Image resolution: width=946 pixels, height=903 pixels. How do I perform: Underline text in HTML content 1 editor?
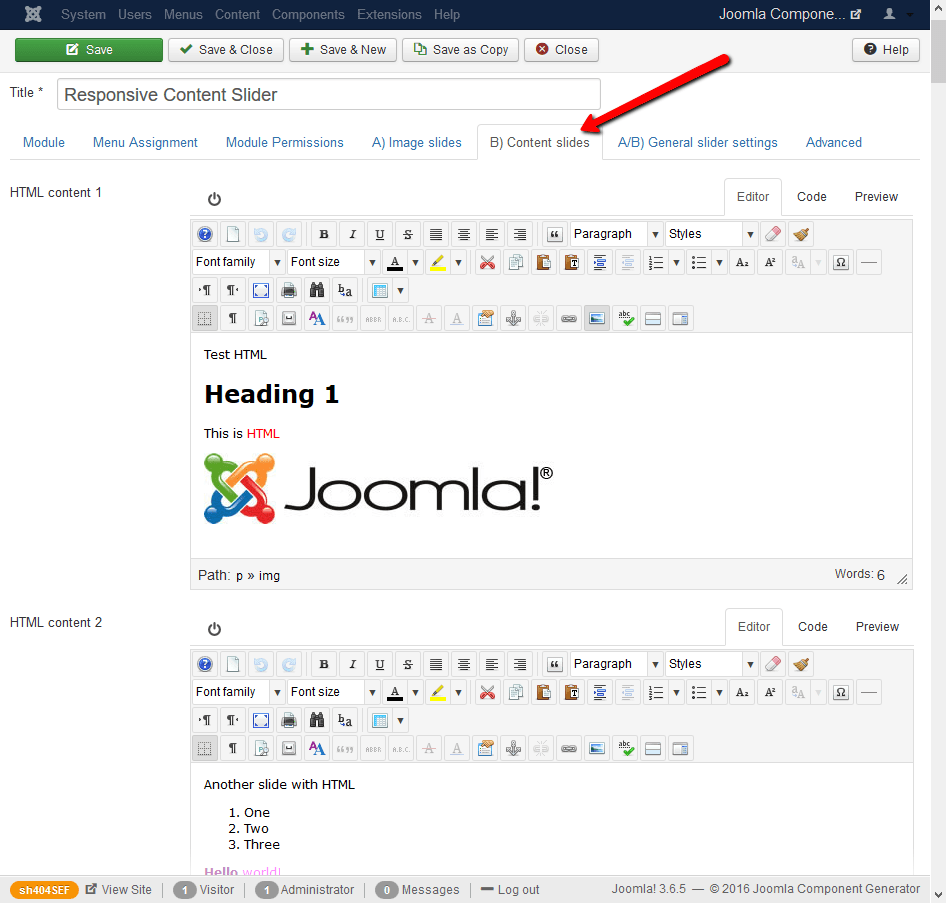[x=379, y=234]
